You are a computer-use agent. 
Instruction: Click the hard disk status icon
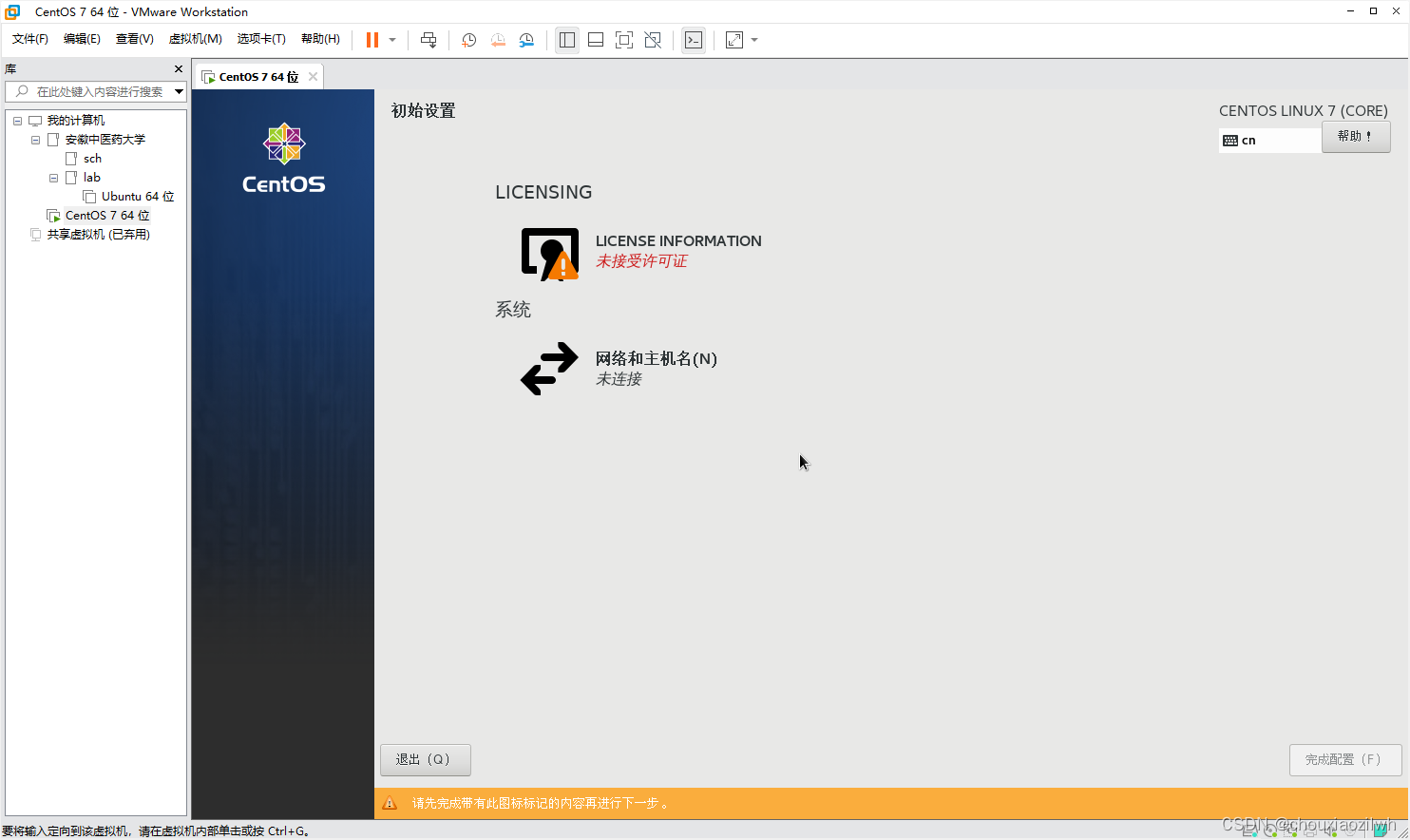(x=1248, y=830)
